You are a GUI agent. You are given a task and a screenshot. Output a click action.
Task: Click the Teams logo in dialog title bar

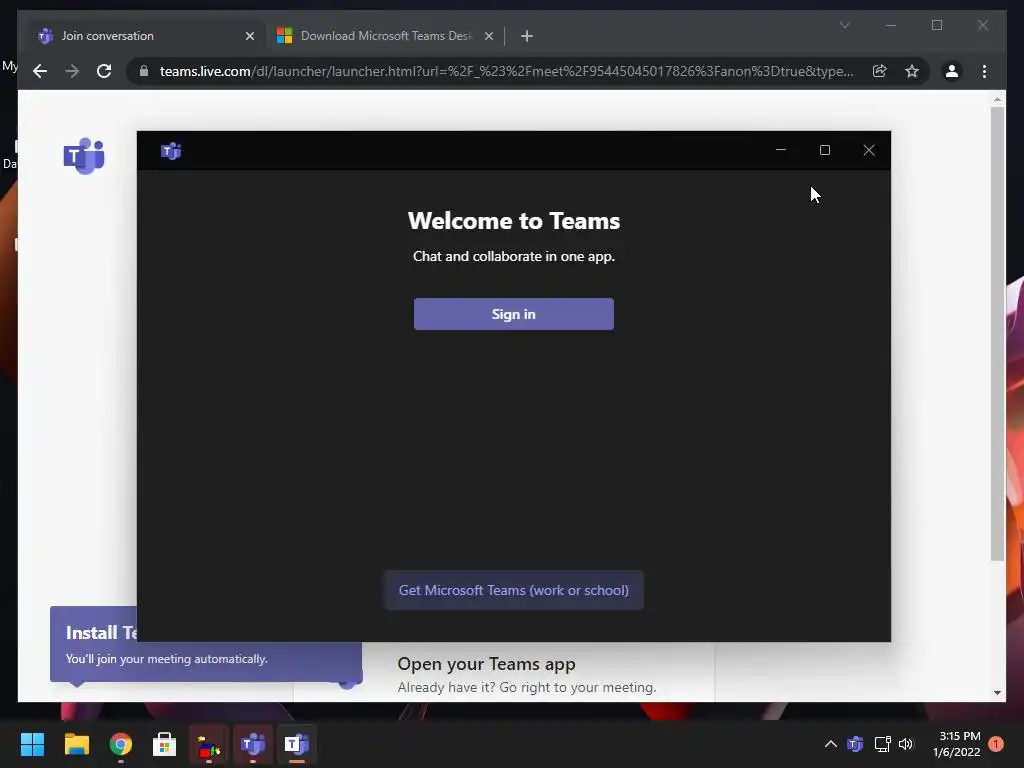[x=171, y=151]
